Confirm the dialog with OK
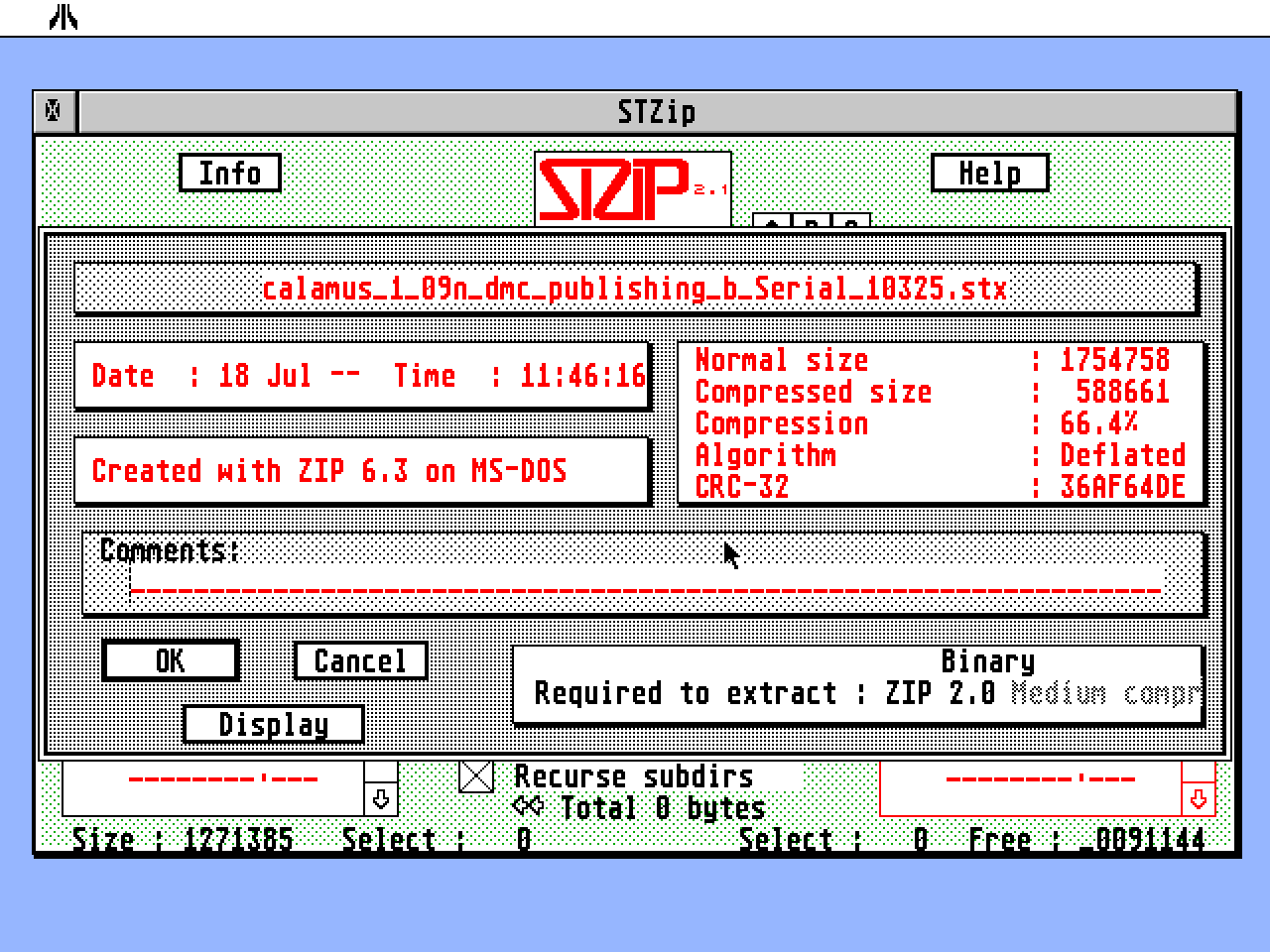The image size is (1270, 952). click(171, 660)
